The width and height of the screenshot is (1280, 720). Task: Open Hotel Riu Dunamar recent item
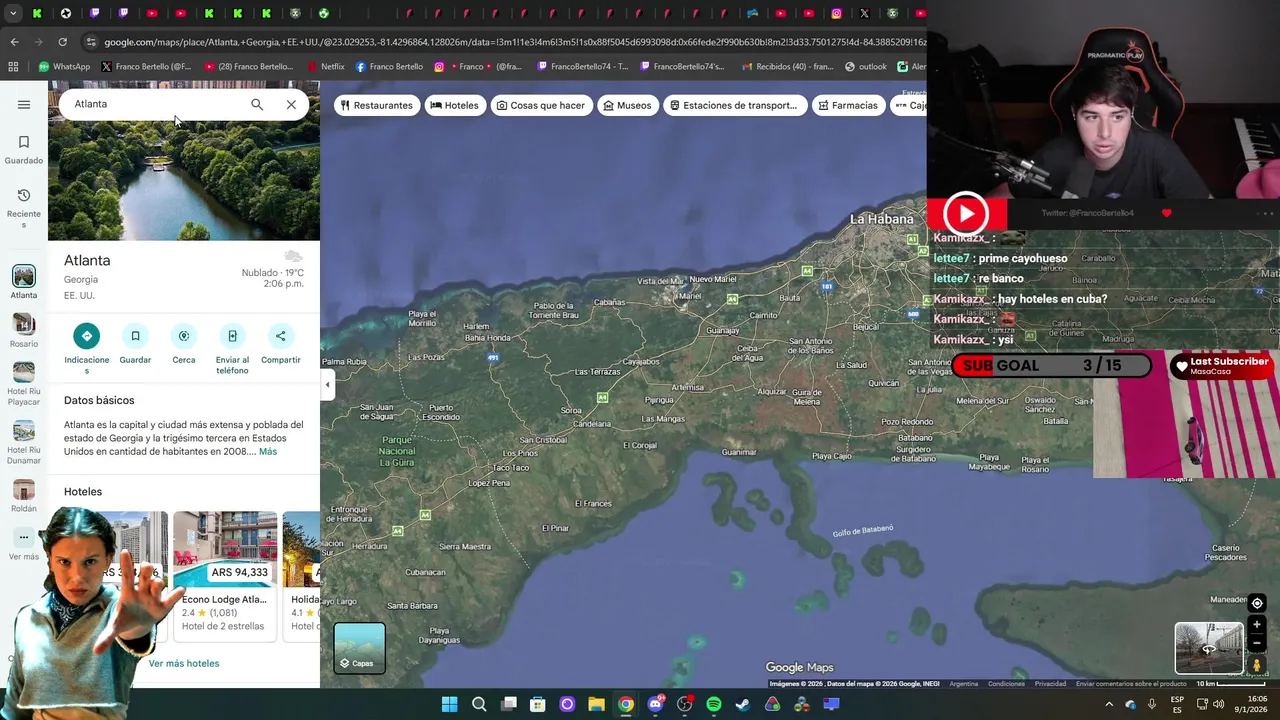point(24,442)
